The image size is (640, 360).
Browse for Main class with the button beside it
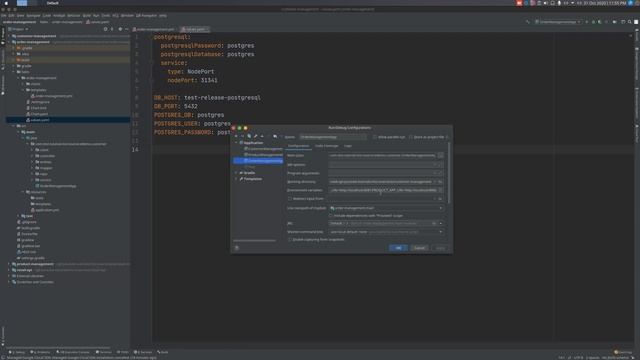click(x=440, y=156)
